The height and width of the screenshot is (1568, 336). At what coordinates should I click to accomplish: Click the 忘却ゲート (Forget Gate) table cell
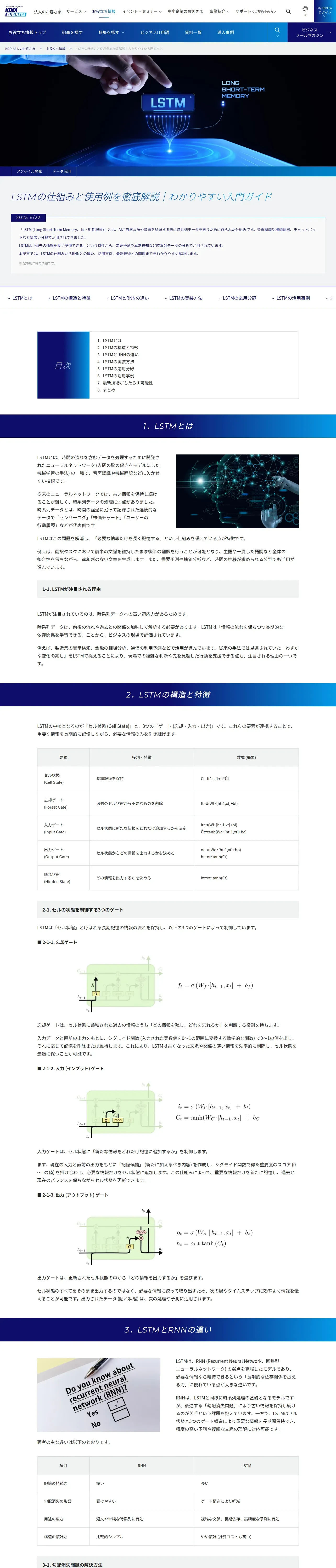pos(63,804)
